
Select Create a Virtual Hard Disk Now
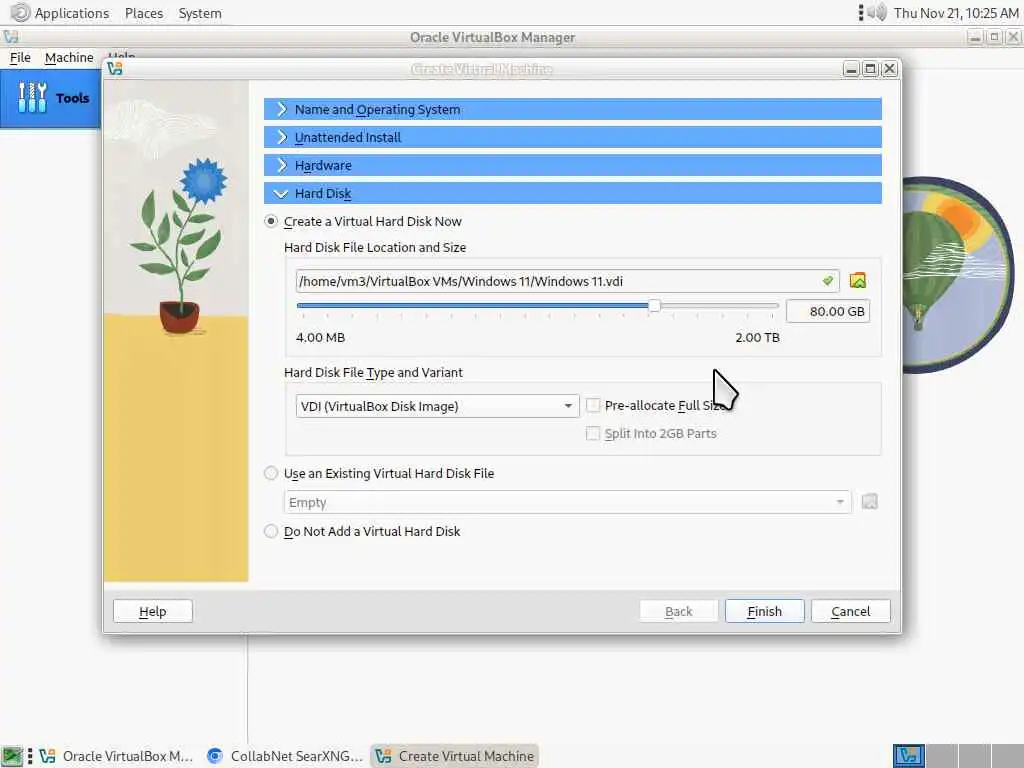(x=271, y=221)
